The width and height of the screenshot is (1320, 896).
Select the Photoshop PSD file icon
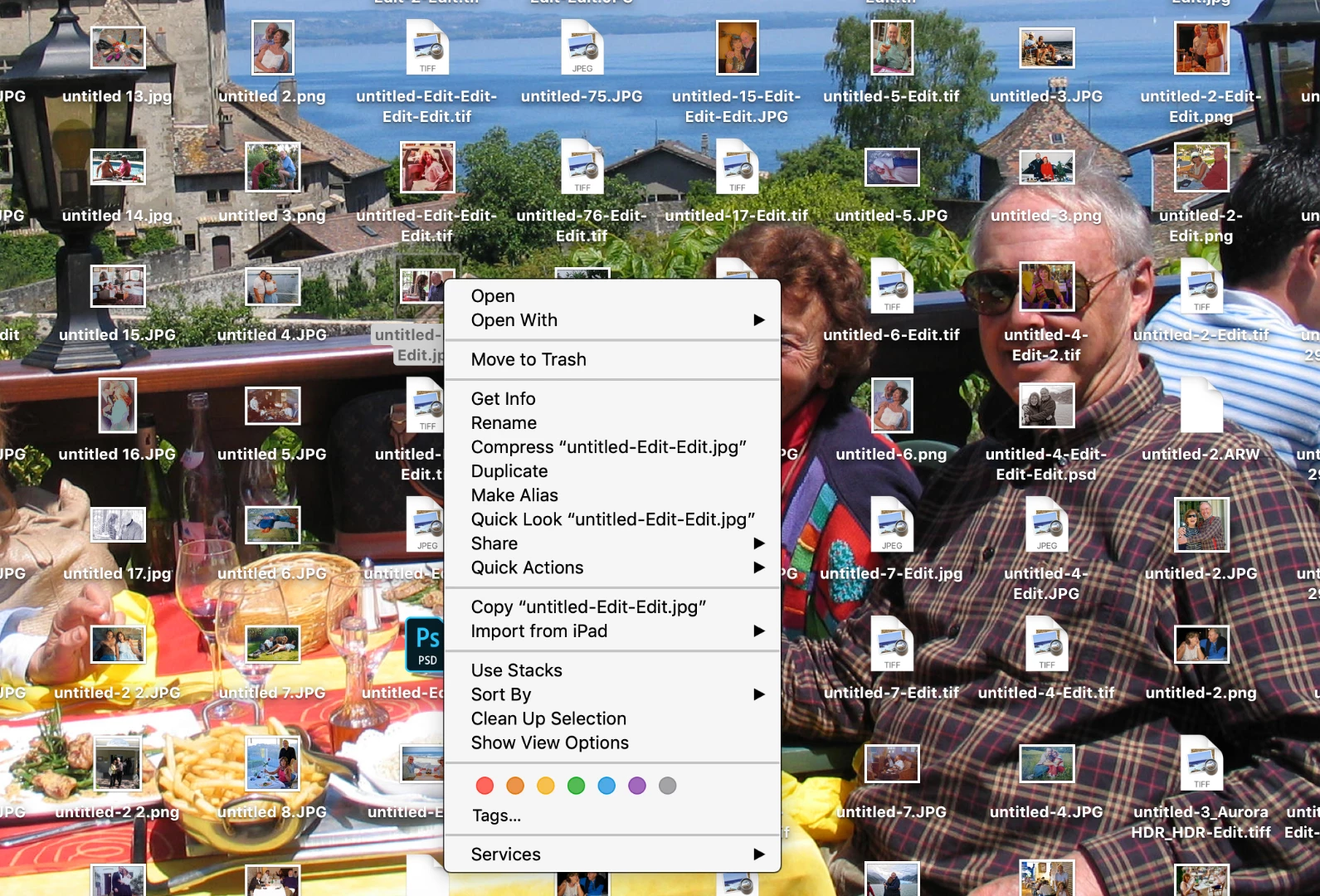pos(425,645)
